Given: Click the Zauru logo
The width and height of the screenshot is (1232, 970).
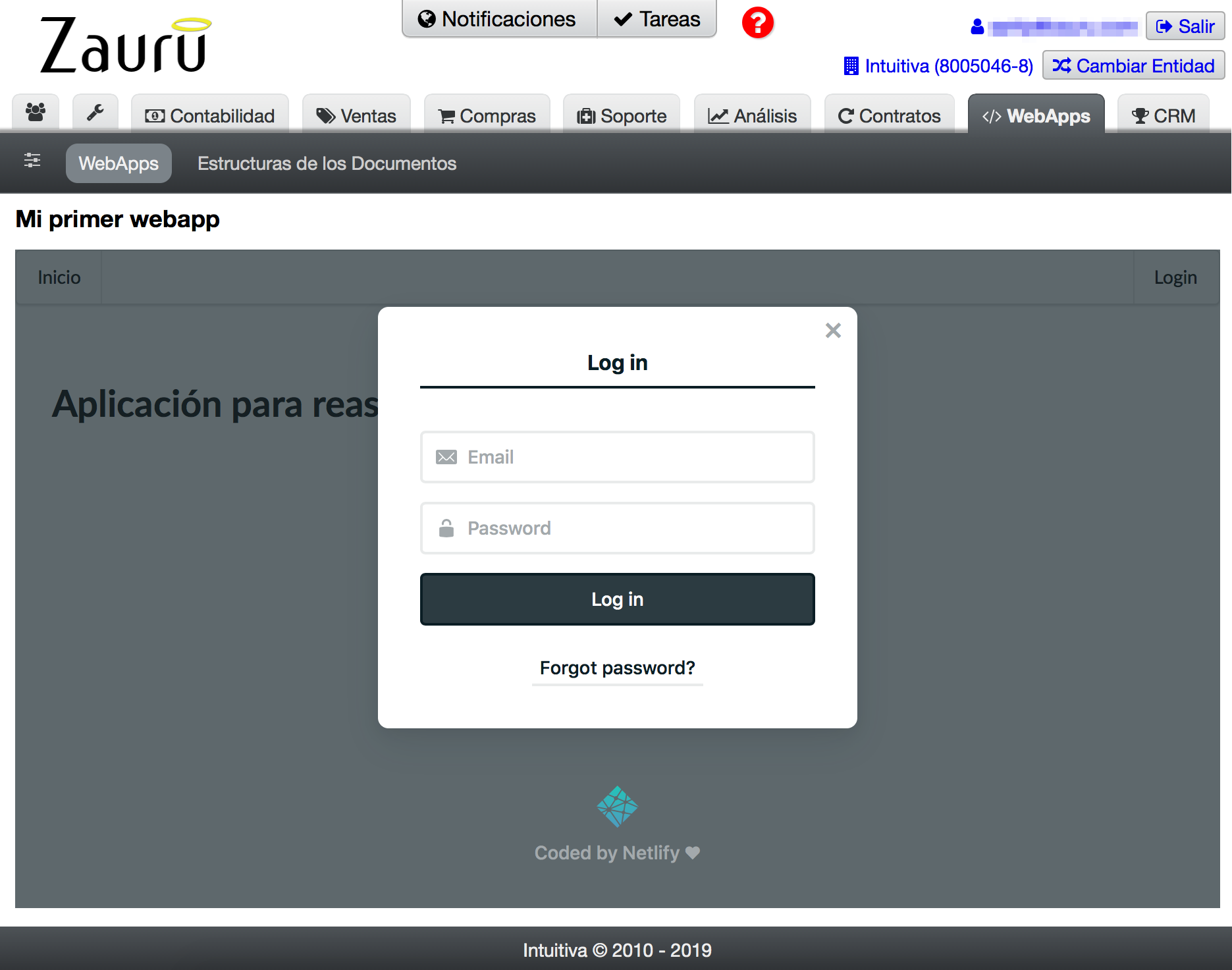Looking at the screenshot, I should click(x=125, y=45).
